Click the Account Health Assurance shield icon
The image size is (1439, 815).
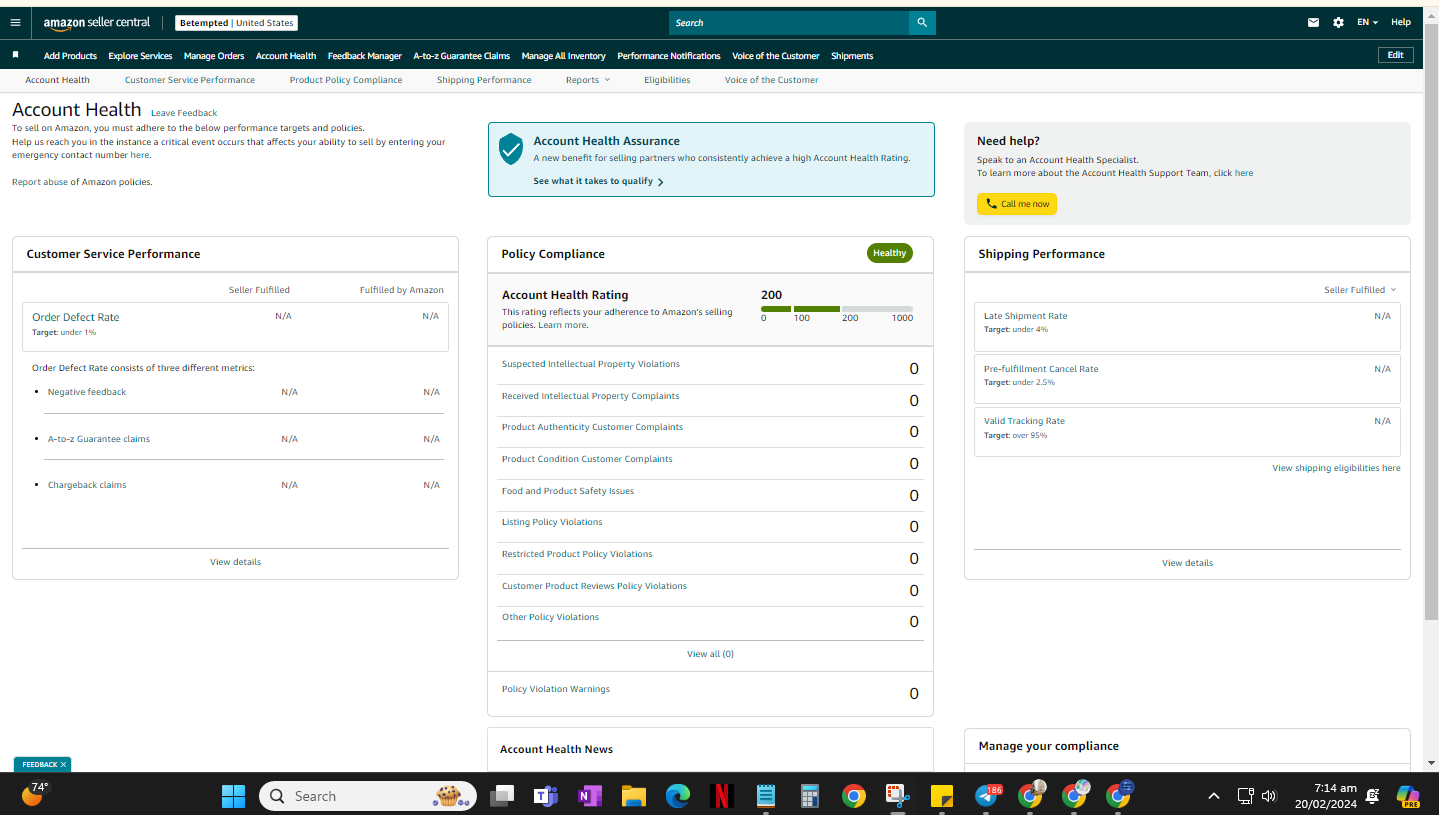(x=511, y=148)
